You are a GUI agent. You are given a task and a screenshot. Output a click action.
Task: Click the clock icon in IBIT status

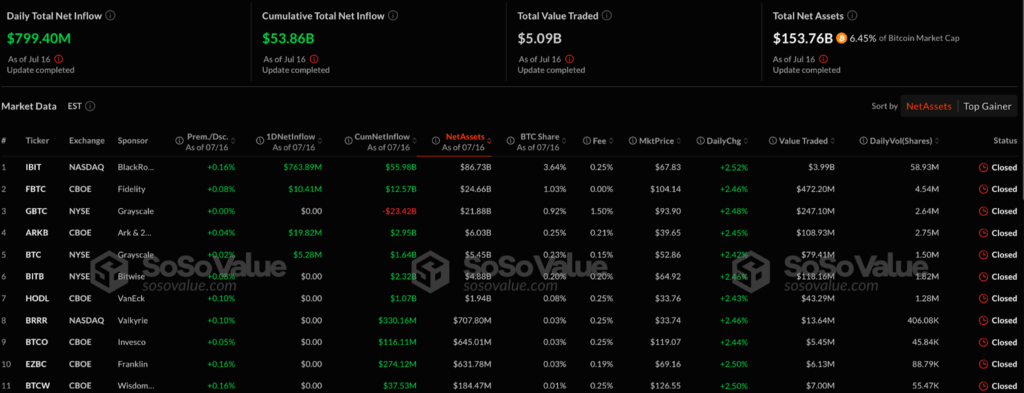[x=983, y=167]
